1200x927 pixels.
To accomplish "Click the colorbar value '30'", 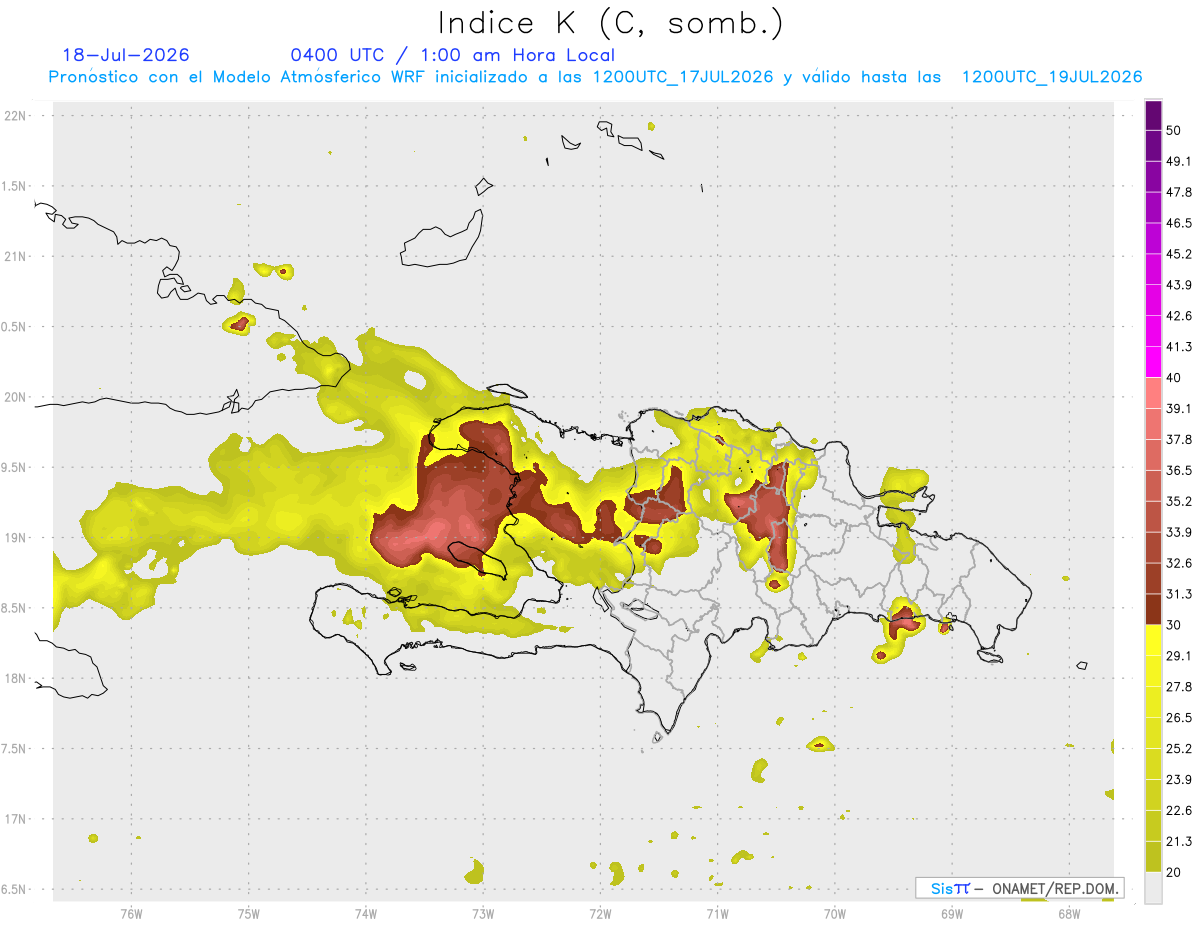I will 1174,625.
